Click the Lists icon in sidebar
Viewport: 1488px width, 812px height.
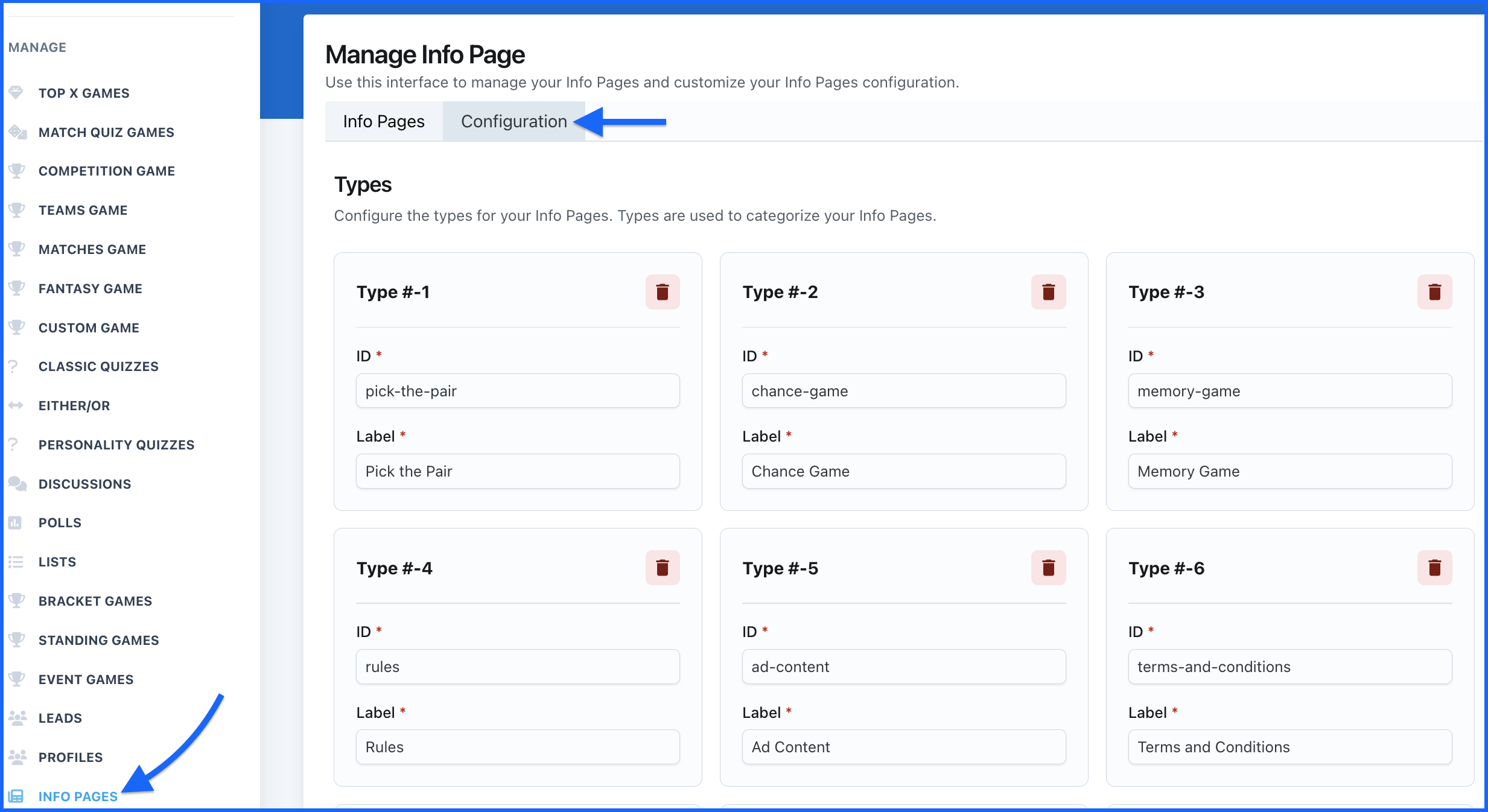click(16, 562)
